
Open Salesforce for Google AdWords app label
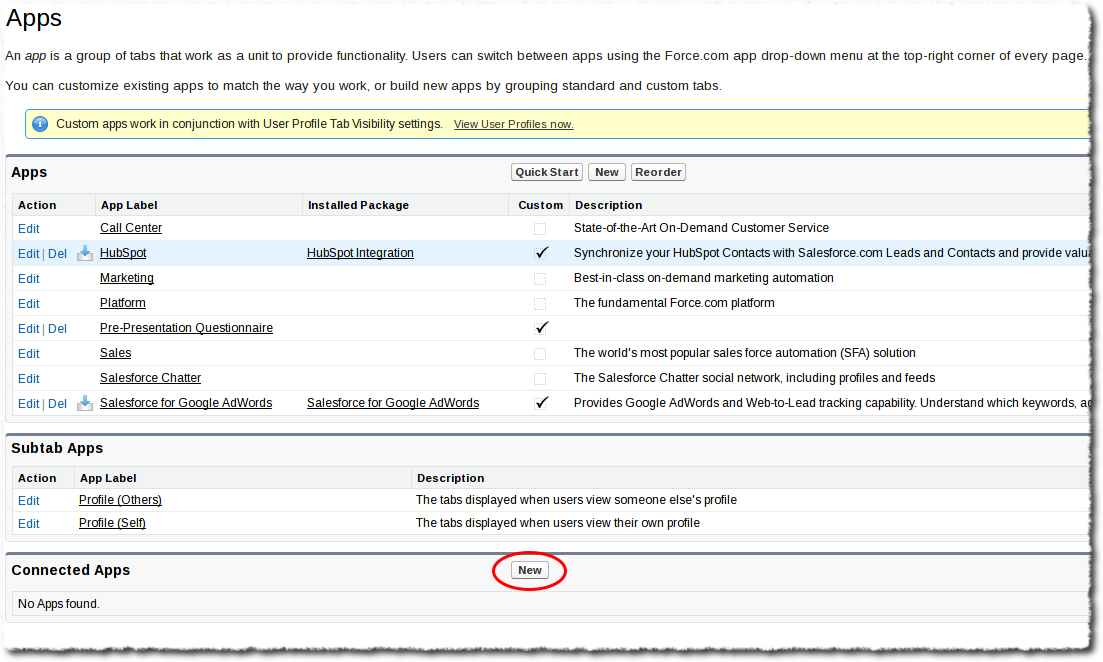pyautogui.click(x=186, y=403)
